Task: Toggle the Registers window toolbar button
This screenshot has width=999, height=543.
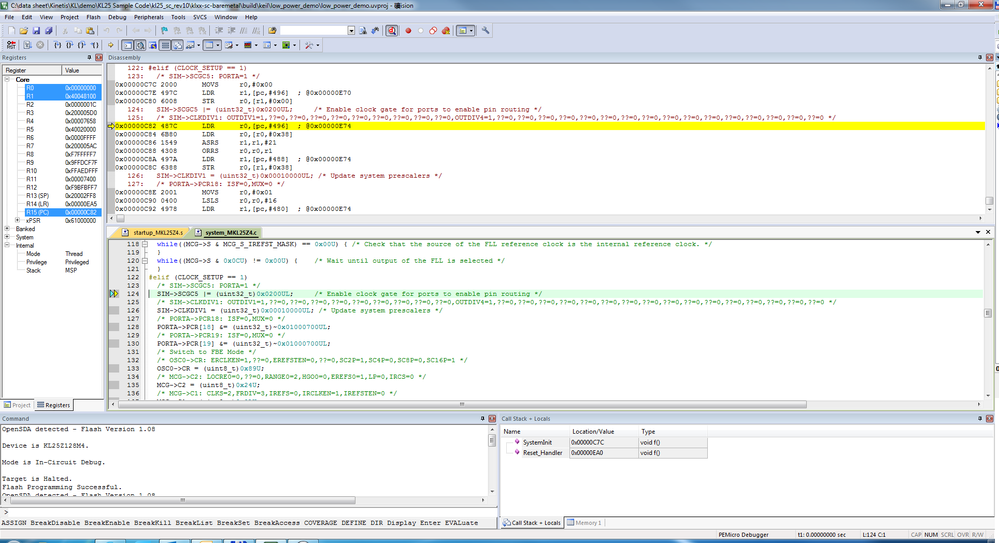Action: (x=163, y=45)
